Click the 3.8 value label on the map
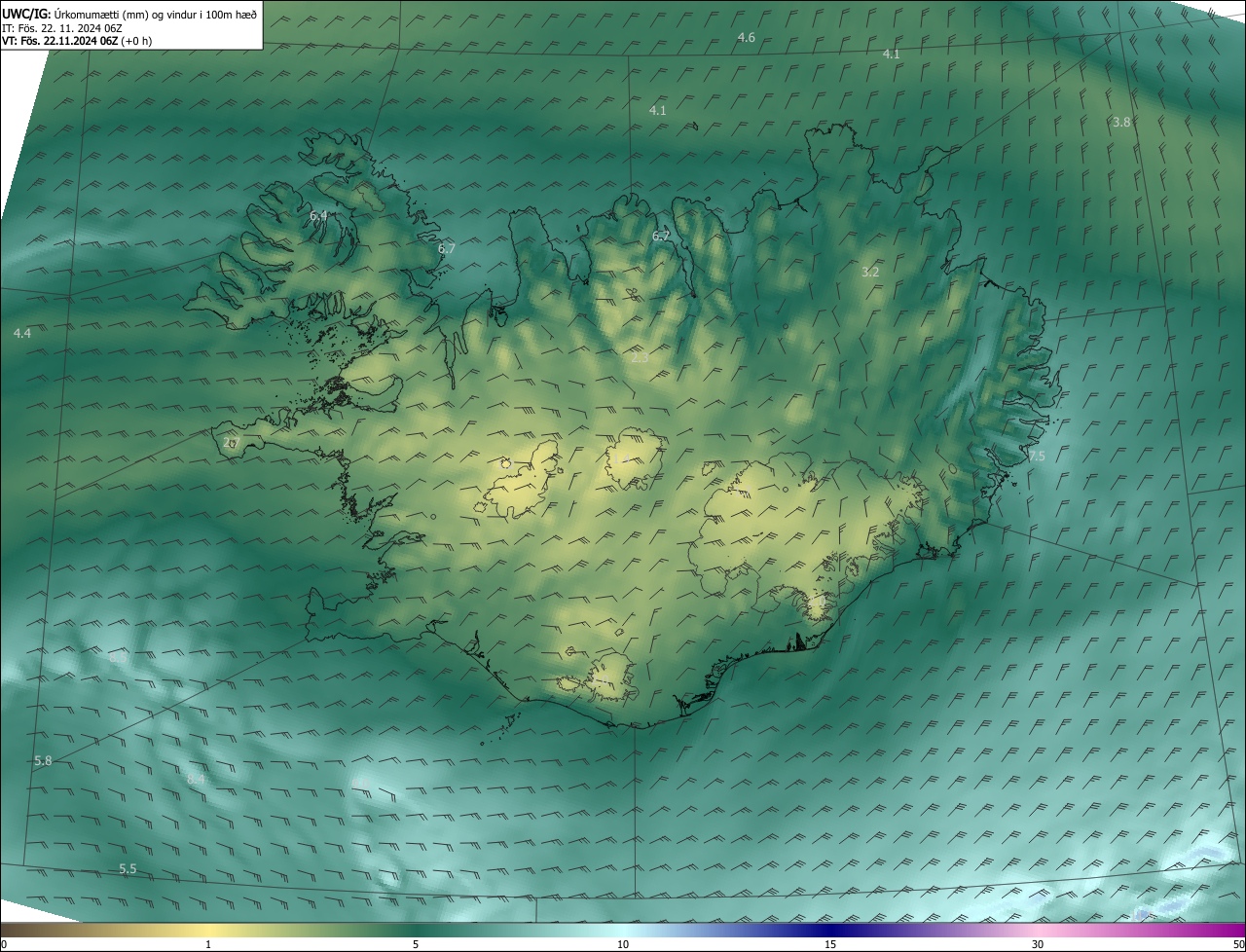 (1121, 123)
